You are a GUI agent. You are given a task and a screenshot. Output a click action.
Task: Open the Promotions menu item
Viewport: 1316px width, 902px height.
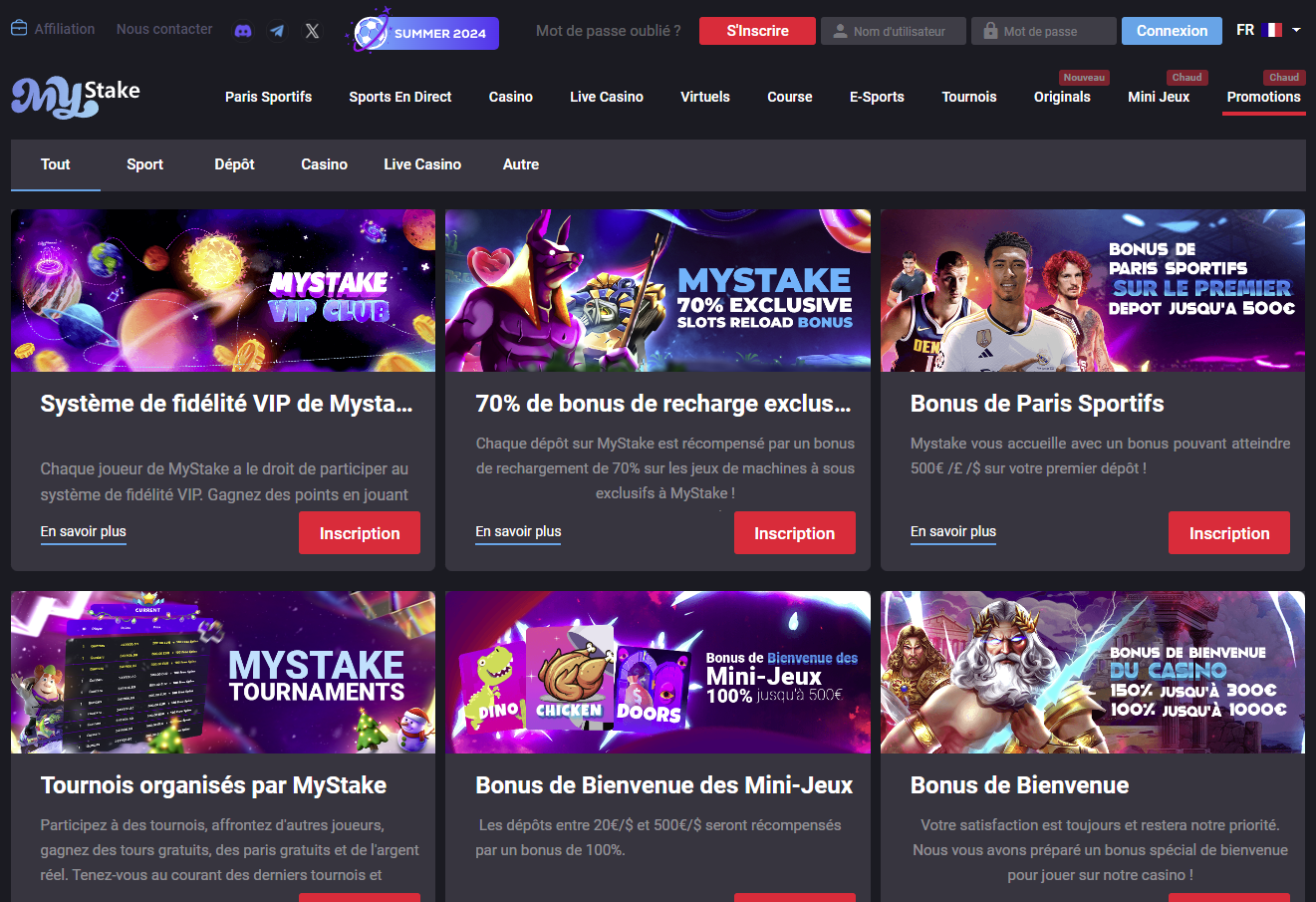tap(1264, 97)
